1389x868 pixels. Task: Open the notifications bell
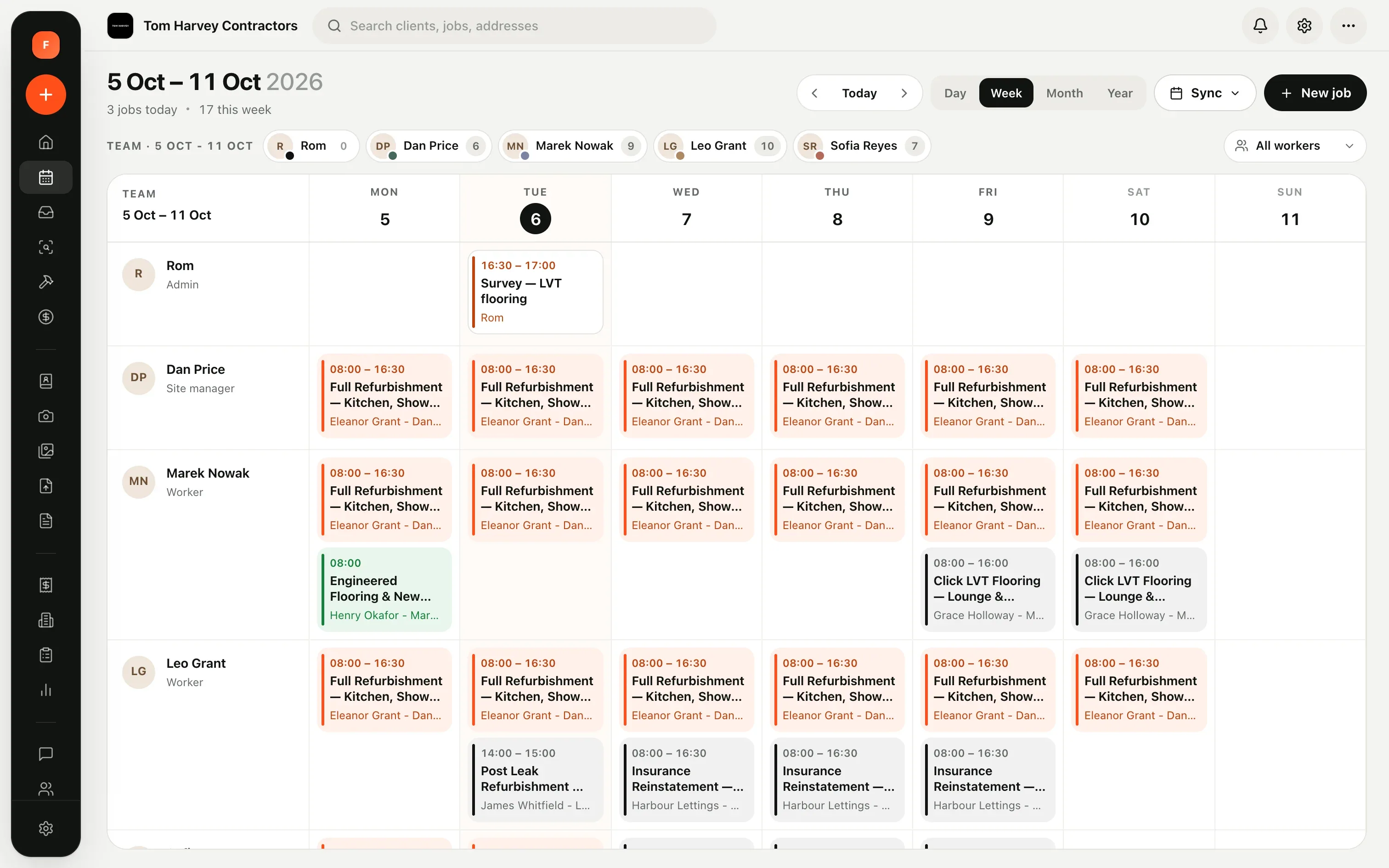[x=1260, y=26]
